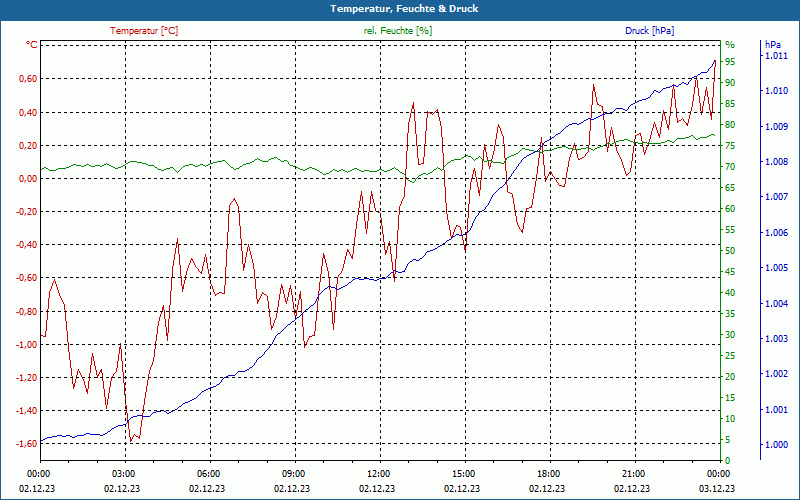Select the red 'Temperatur [°C]' legend label
The height and width of the screenshot is (500, 800).
click(x=144, y=31)
